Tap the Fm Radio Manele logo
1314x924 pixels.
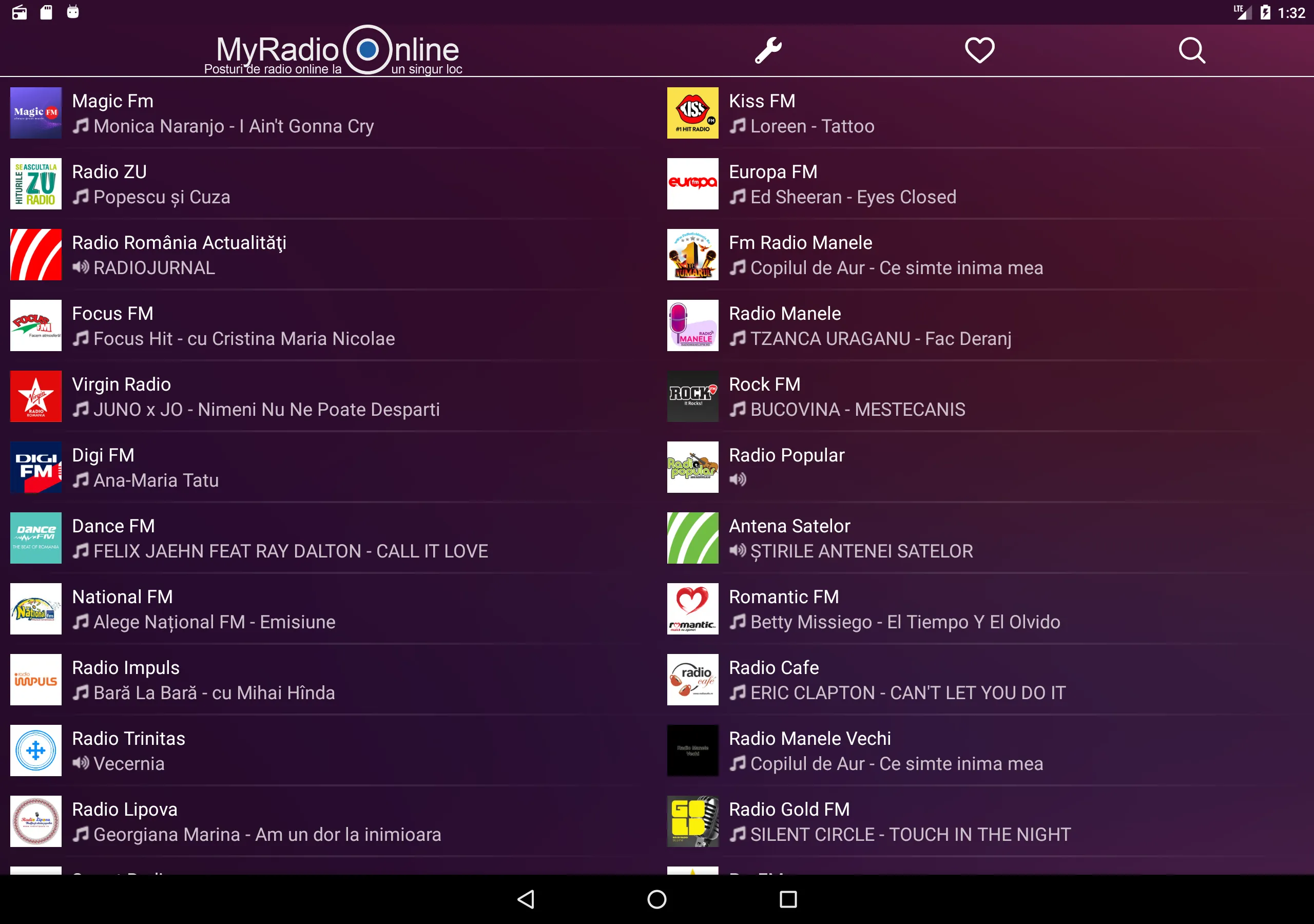[x=692, y=255]
